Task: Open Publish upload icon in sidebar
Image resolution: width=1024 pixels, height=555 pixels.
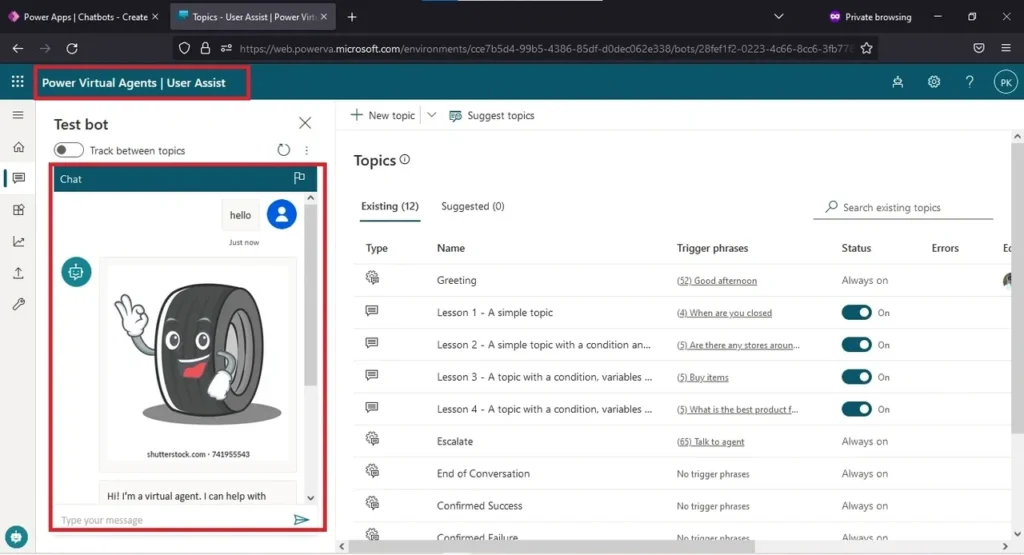Action: (18, 273)
